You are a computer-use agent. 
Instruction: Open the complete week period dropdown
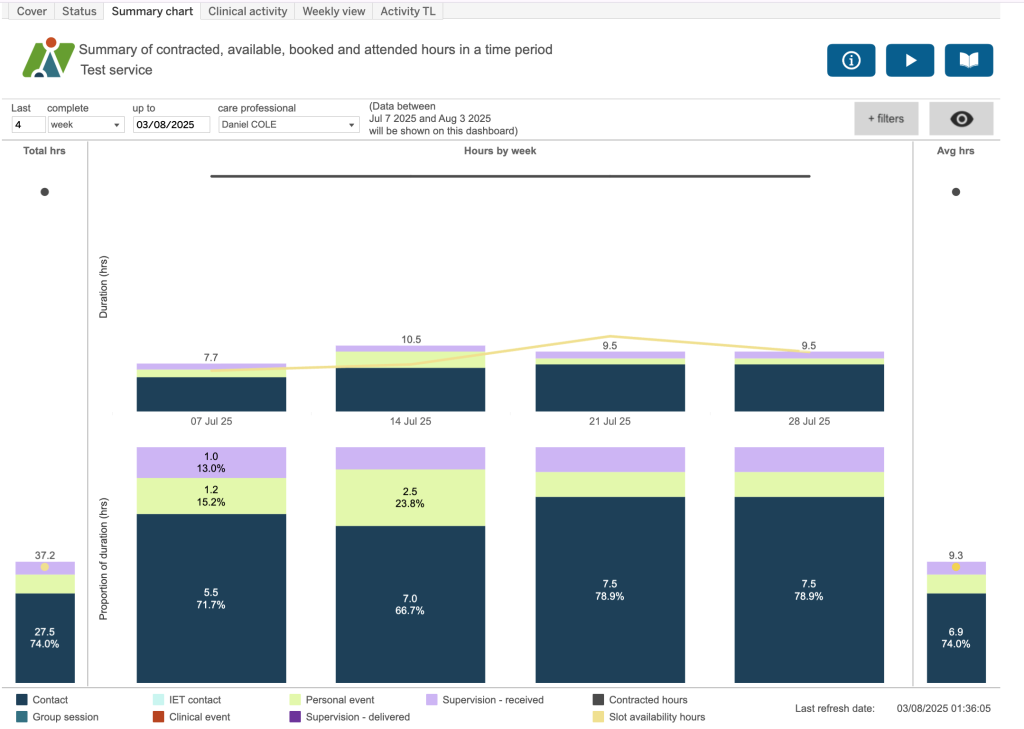[86, 125]
